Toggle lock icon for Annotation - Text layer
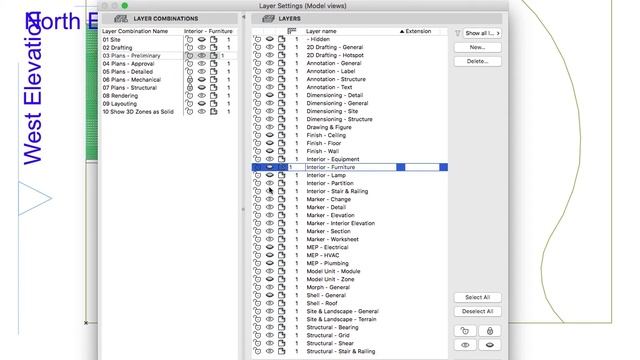The image size is (640, 360). tap(257, 87)
